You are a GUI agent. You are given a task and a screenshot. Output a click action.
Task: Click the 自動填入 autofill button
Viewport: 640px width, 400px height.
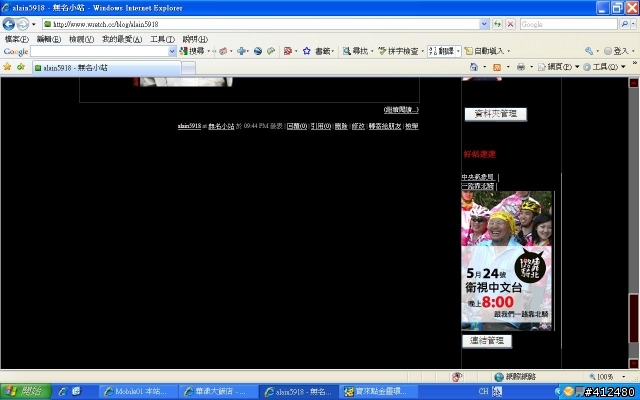click(484, 51)
